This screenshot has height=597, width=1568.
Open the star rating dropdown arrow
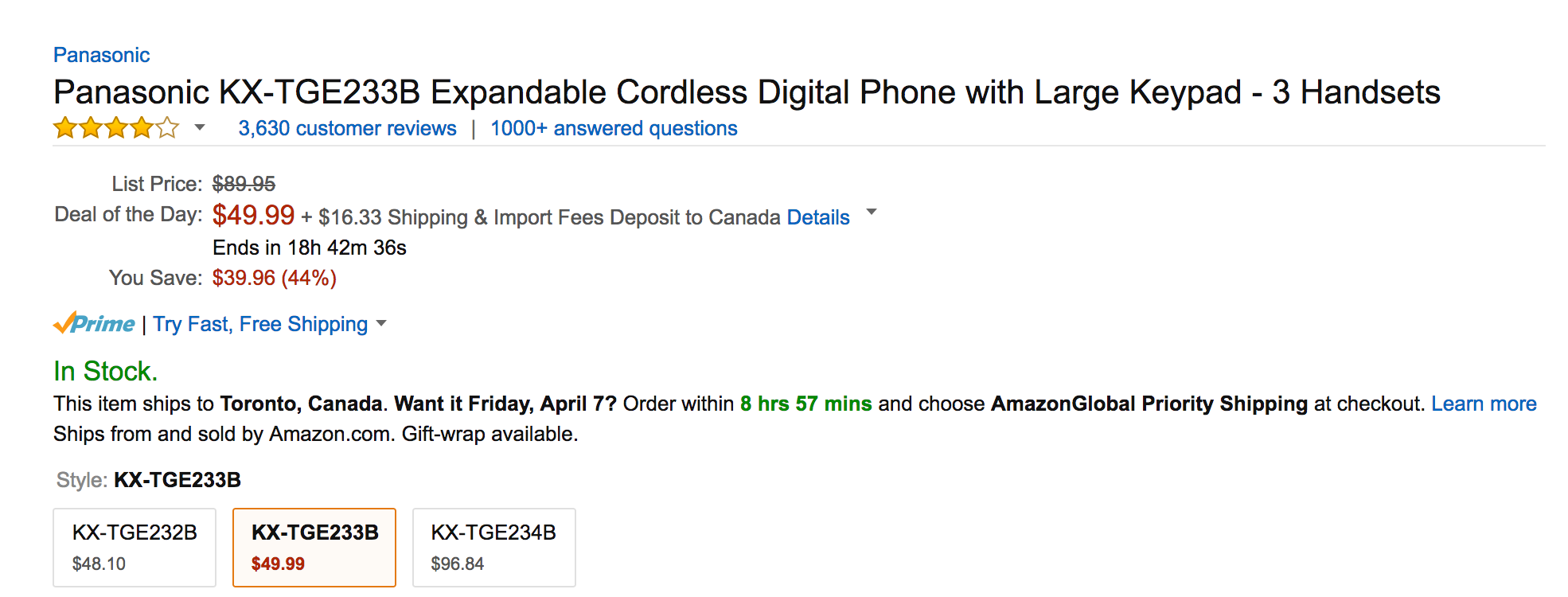coord(200,127)
